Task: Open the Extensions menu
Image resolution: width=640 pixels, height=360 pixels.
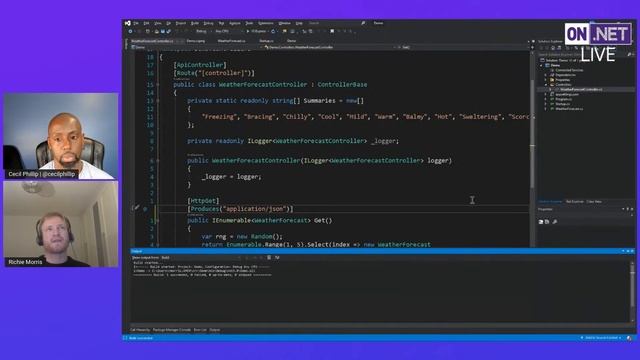Action: (x=265, y=23)
